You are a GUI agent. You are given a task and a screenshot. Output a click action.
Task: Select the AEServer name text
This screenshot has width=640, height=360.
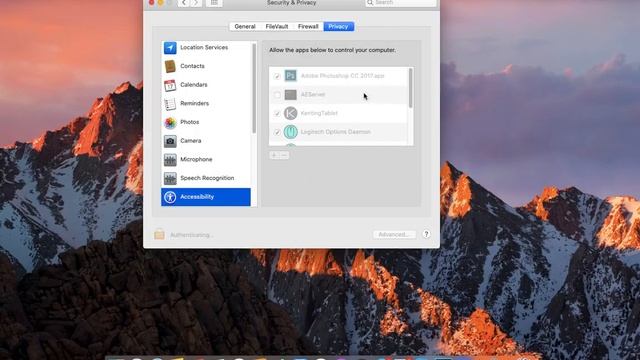pos(313,95)
